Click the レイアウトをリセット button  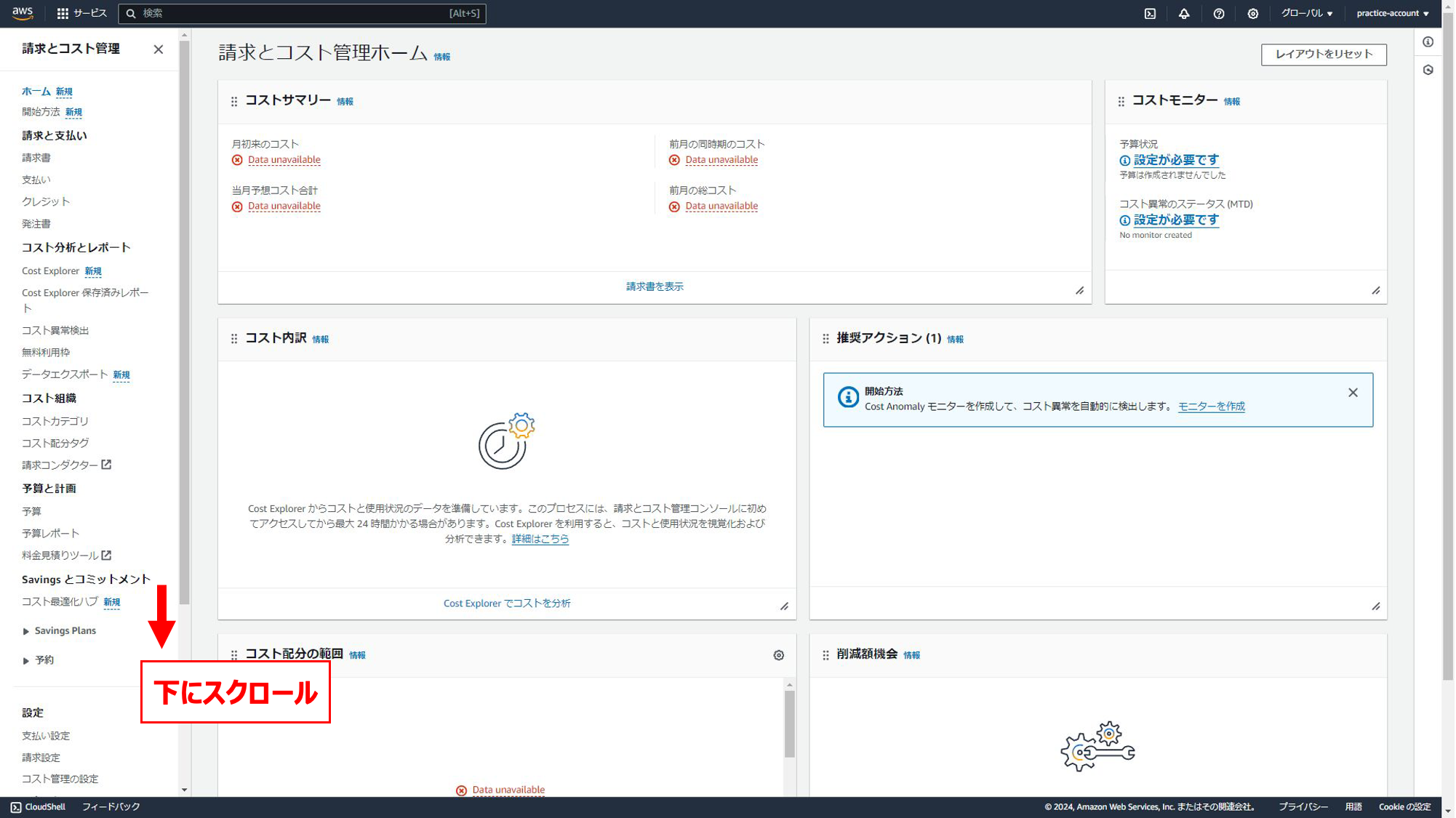1324,54
